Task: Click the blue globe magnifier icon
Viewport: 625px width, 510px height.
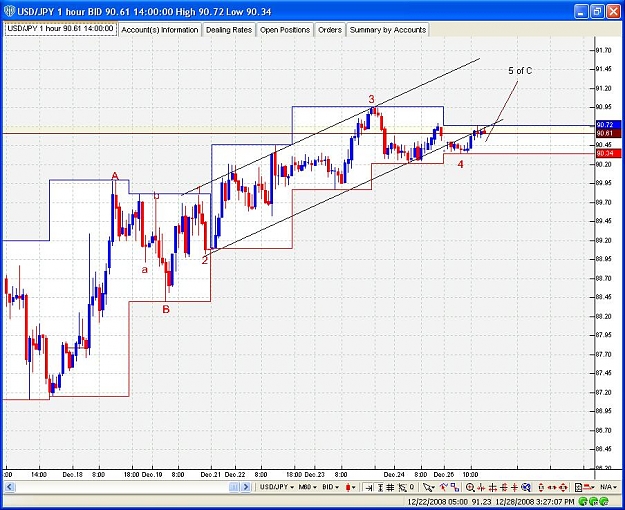Action: click(x=526, y=487)
